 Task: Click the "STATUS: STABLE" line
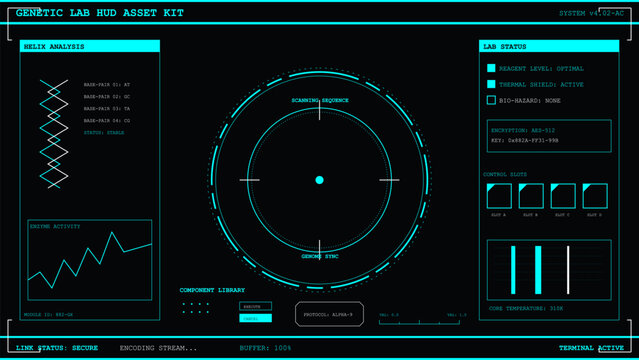104,133
